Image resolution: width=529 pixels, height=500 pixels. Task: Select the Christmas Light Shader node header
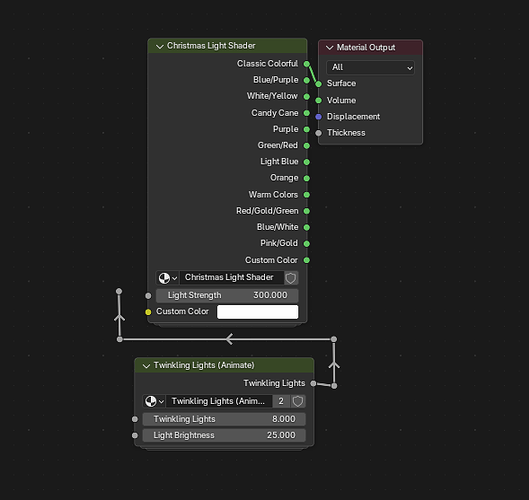pyautogui.click(x=227, y=46)
